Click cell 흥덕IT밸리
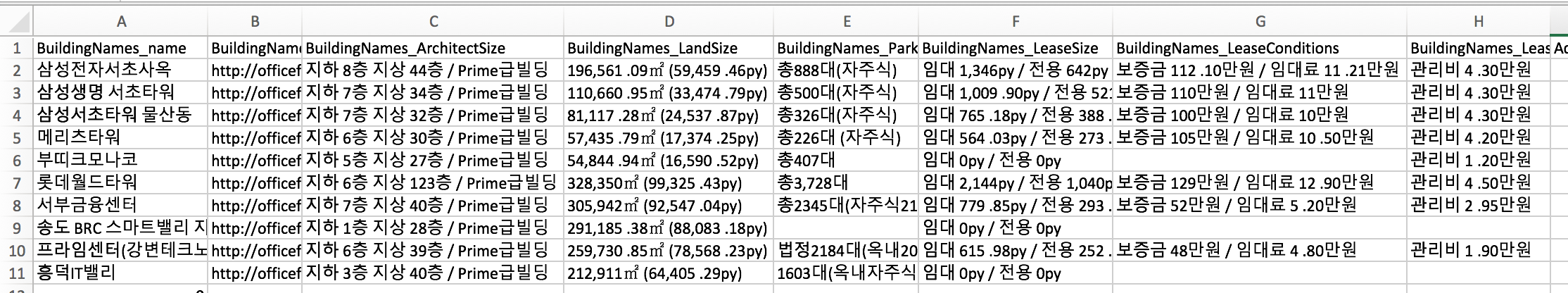The height and width of the screenshot is (293, 1568). [x=121, y=273]
